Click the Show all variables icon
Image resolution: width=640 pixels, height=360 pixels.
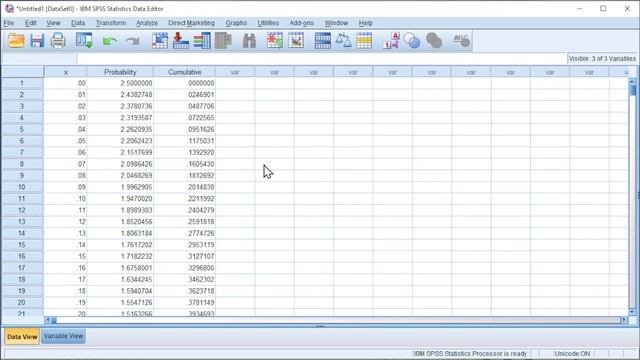[x=434, y=41]
